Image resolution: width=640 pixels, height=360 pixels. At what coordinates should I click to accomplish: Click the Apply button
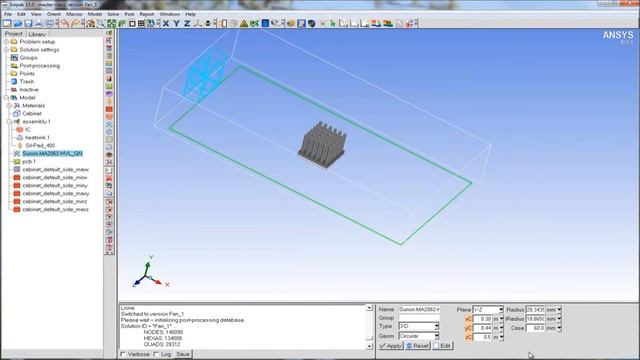391,346
